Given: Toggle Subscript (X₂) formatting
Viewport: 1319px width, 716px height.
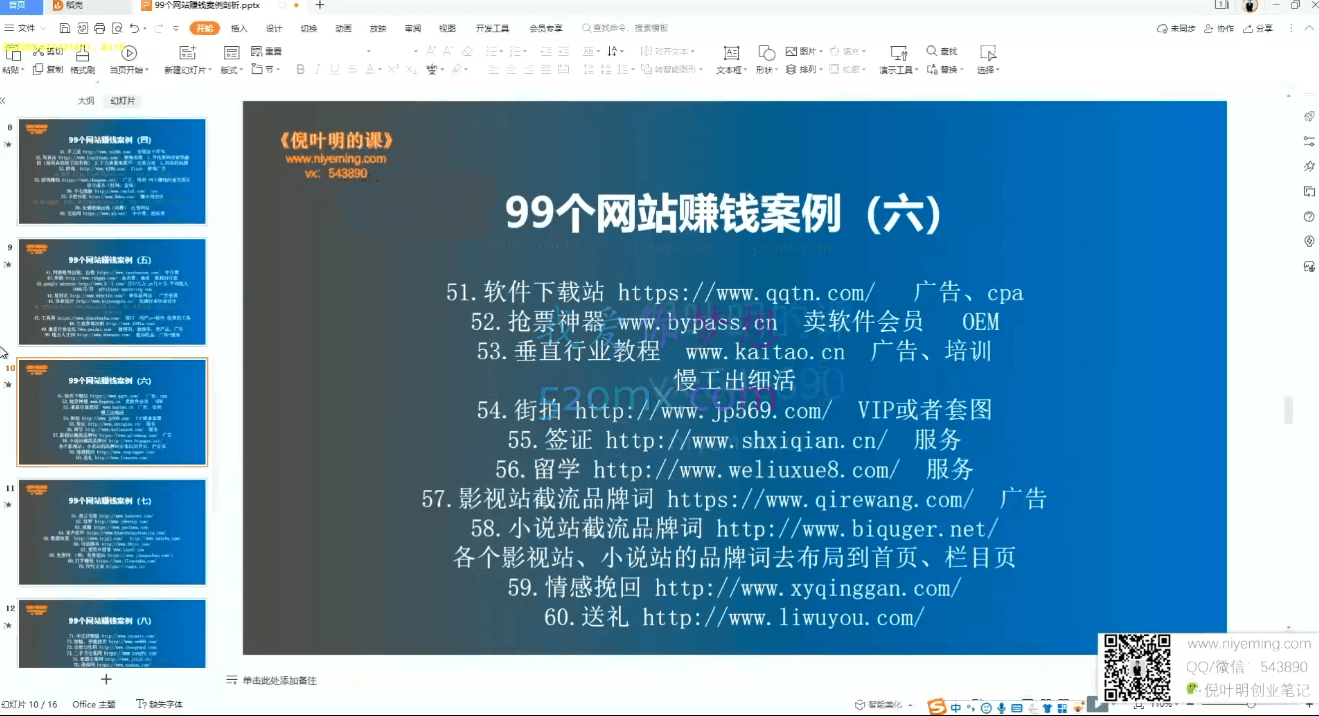Looking at the screenshot, I should [x=411, y=69].
